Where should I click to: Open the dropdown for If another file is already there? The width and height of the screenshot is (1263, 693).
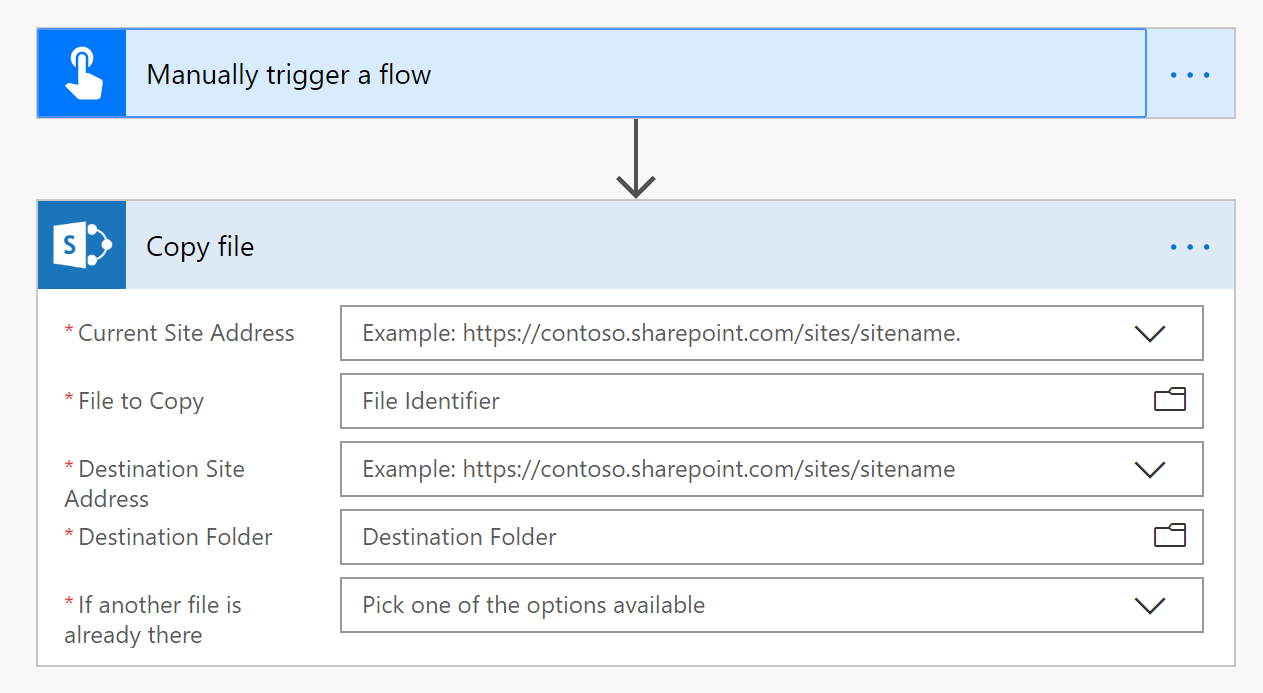pyautogui.click(x=1149, y=605)
